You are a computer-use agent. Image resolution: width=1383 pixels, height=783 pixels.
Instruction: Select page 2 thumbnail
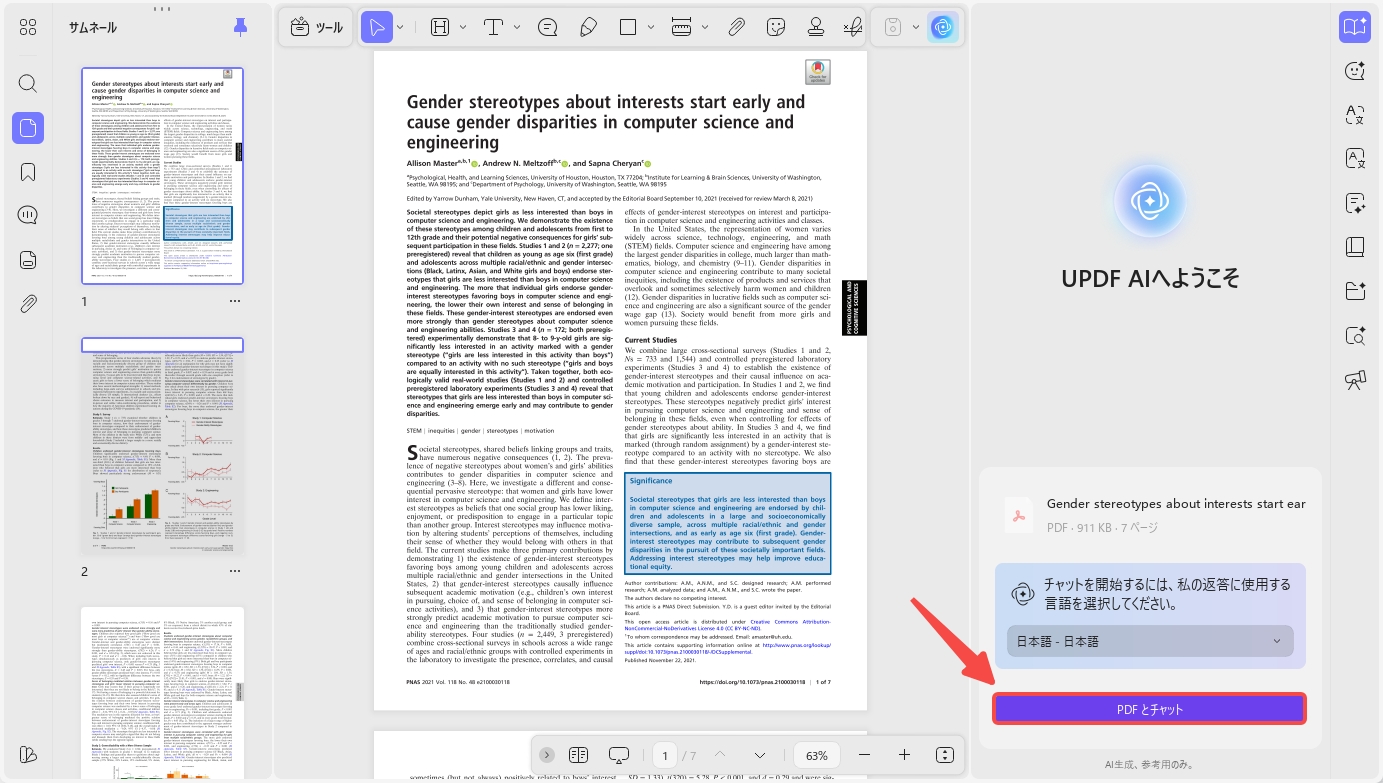[x=162, y=446]
